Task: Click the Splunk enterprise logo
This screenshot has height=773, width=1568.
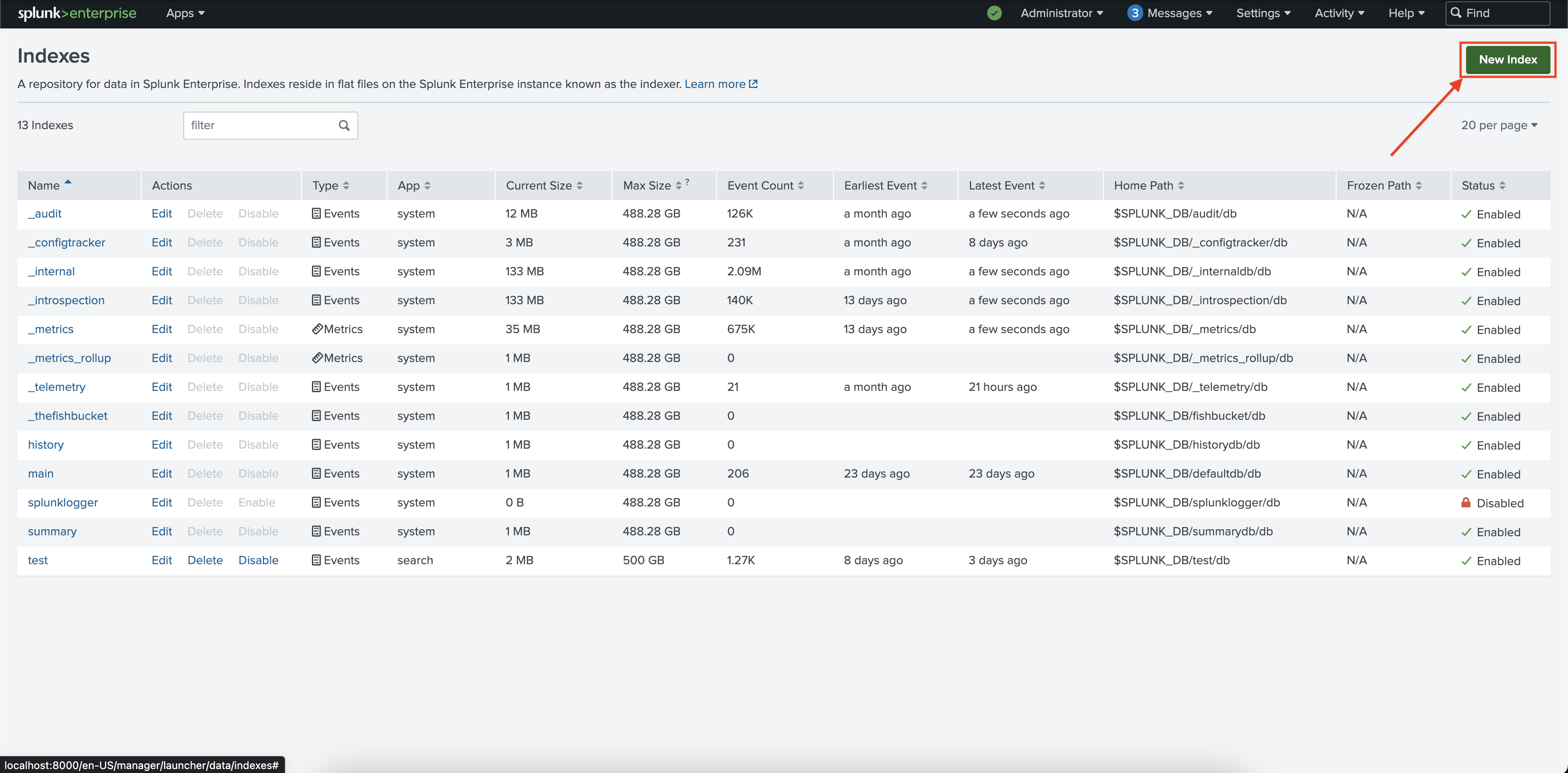Action: click(x=77, y=13)
